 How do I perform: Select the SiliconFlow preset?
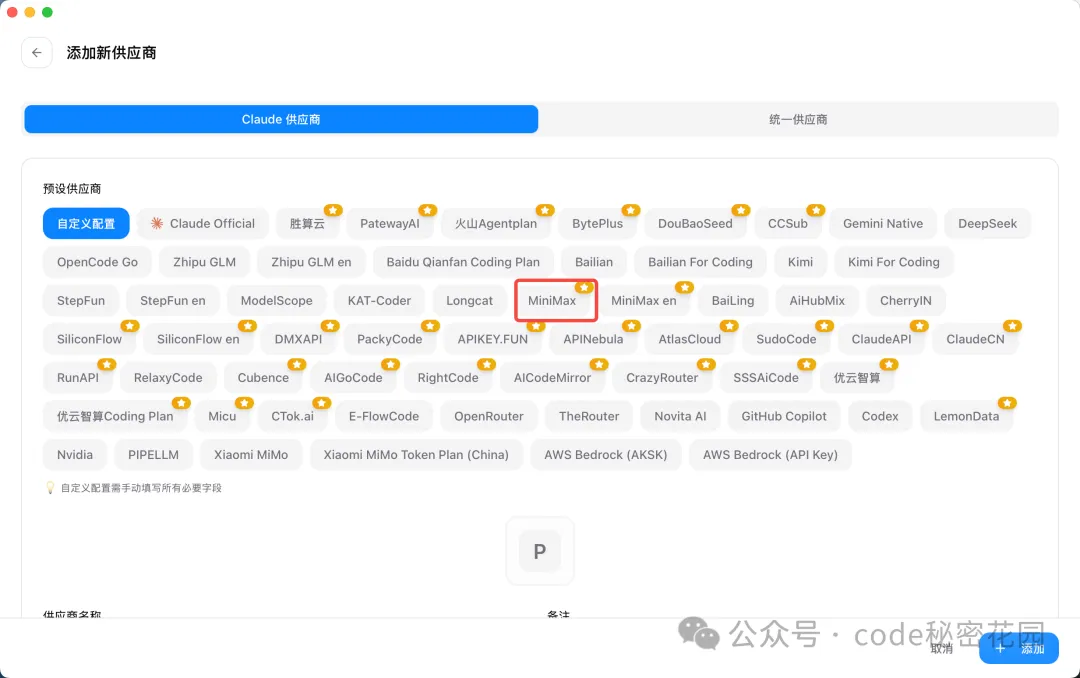pos(90,339)
